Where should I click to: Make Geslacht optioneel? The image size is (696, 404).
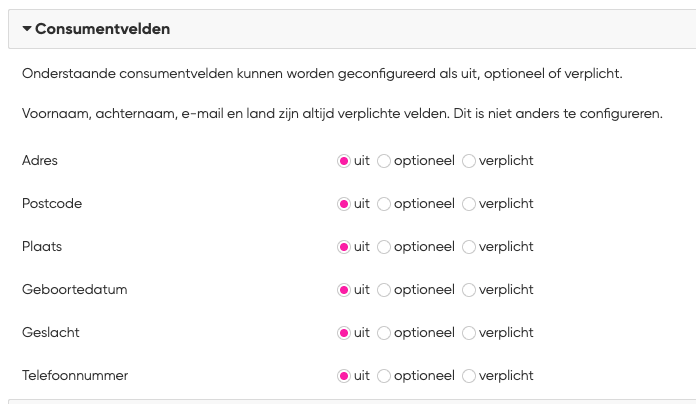click(x=384, y=332)
